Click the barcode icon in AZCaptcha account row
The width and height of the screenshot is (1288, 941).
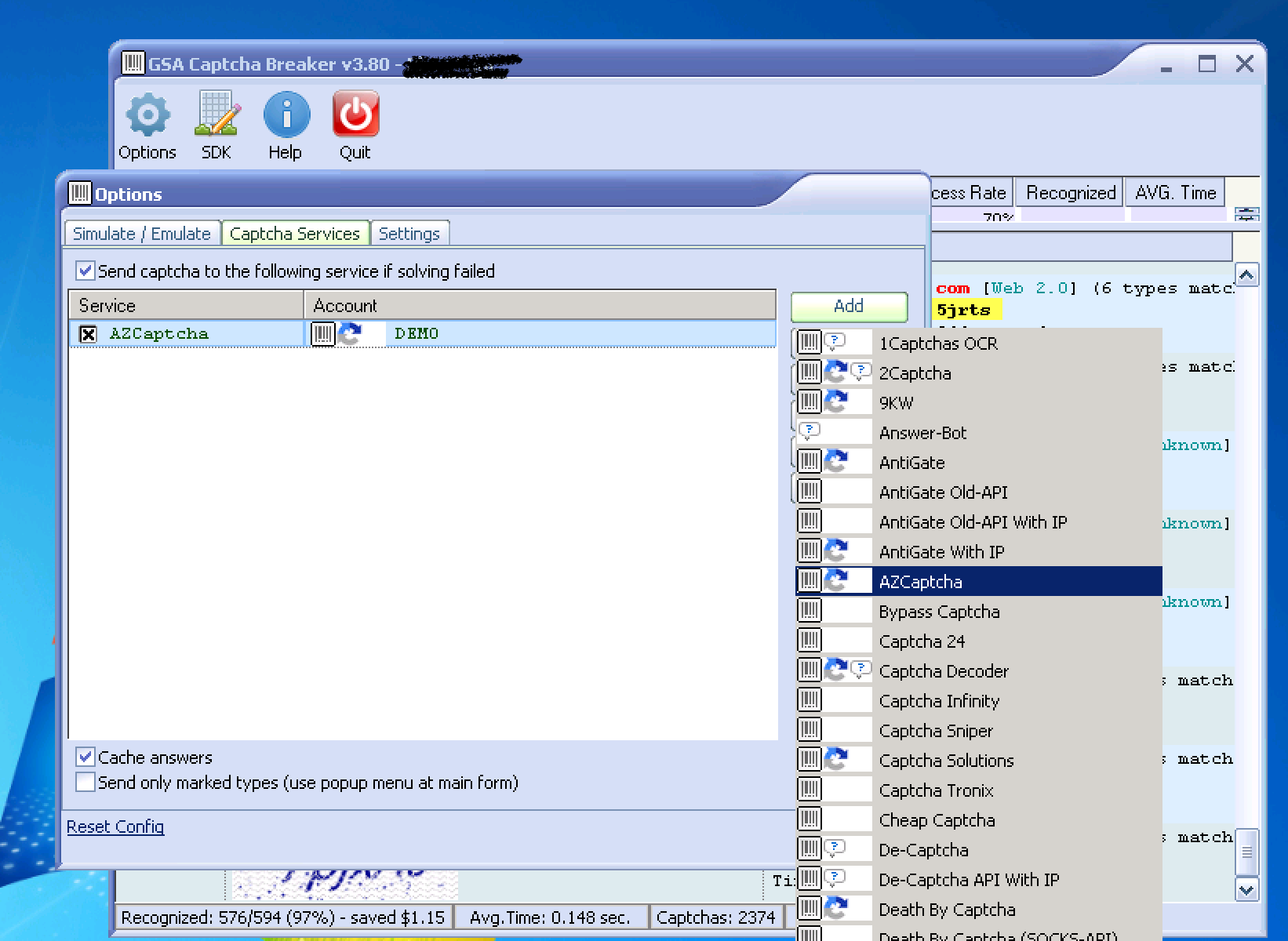pos(323,333)
